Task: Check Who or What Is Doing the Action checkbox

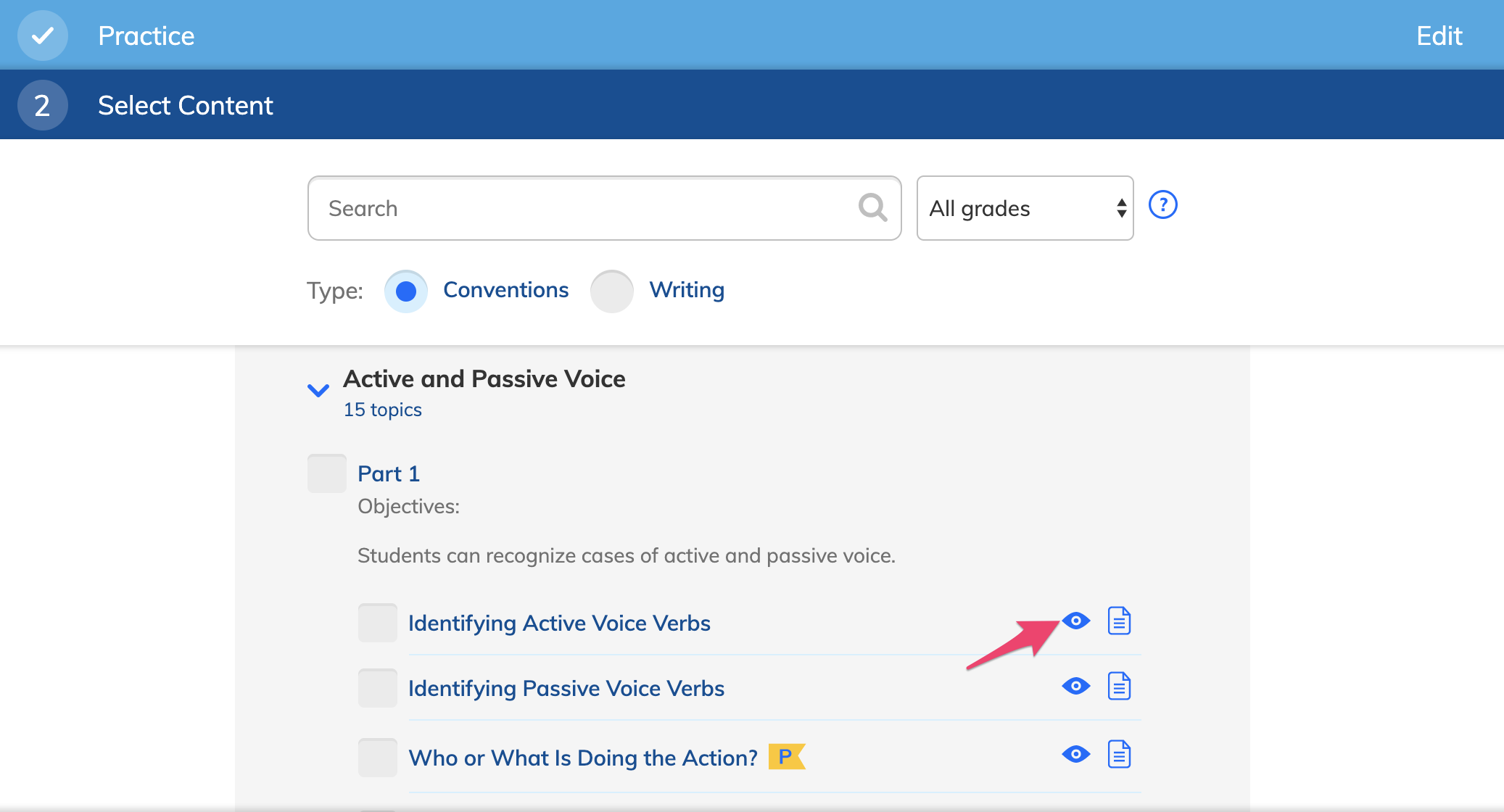Action: click(378, 758)
